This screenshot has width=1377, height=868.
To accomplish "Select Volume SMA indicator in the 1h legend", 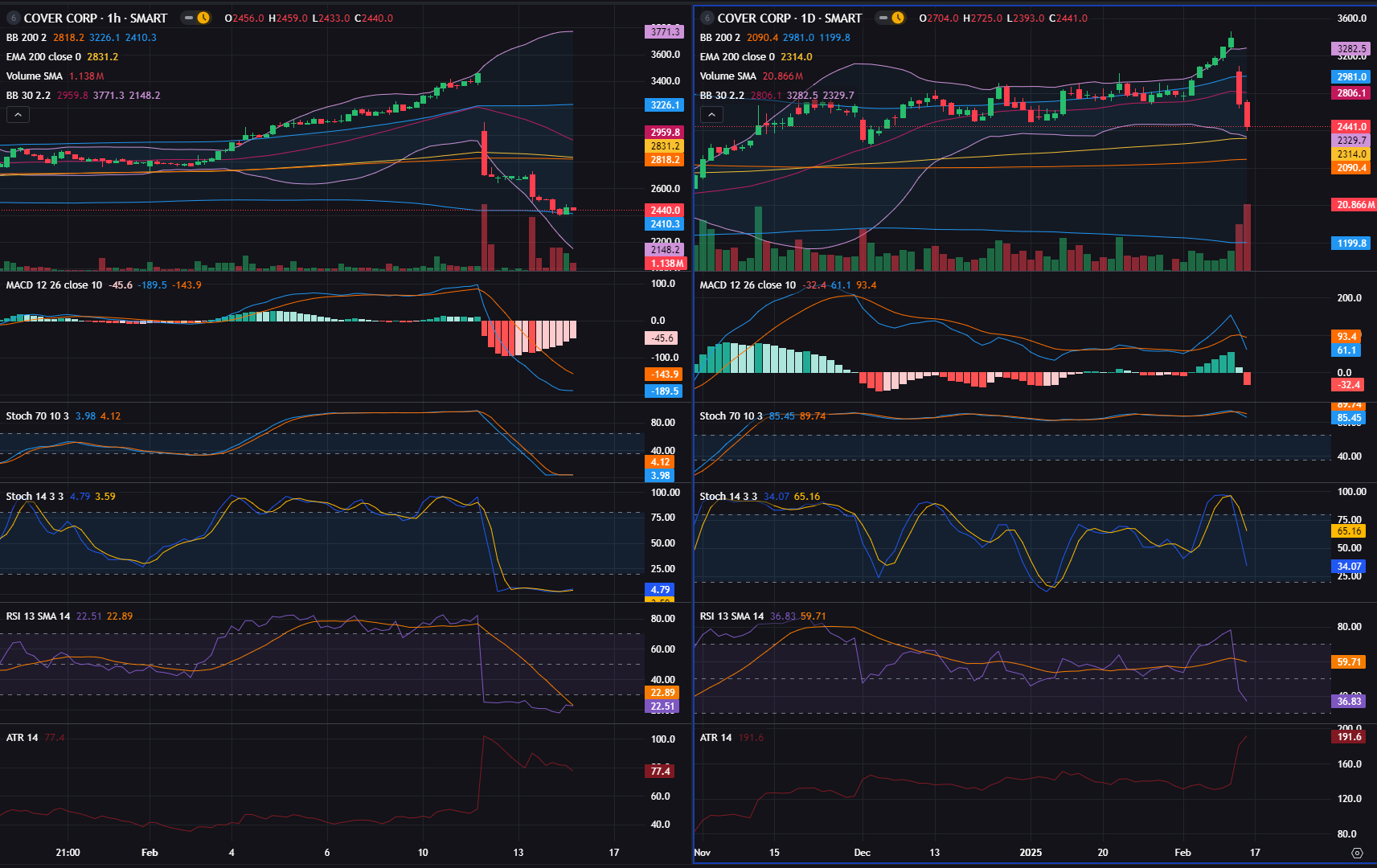I will 34,76.
